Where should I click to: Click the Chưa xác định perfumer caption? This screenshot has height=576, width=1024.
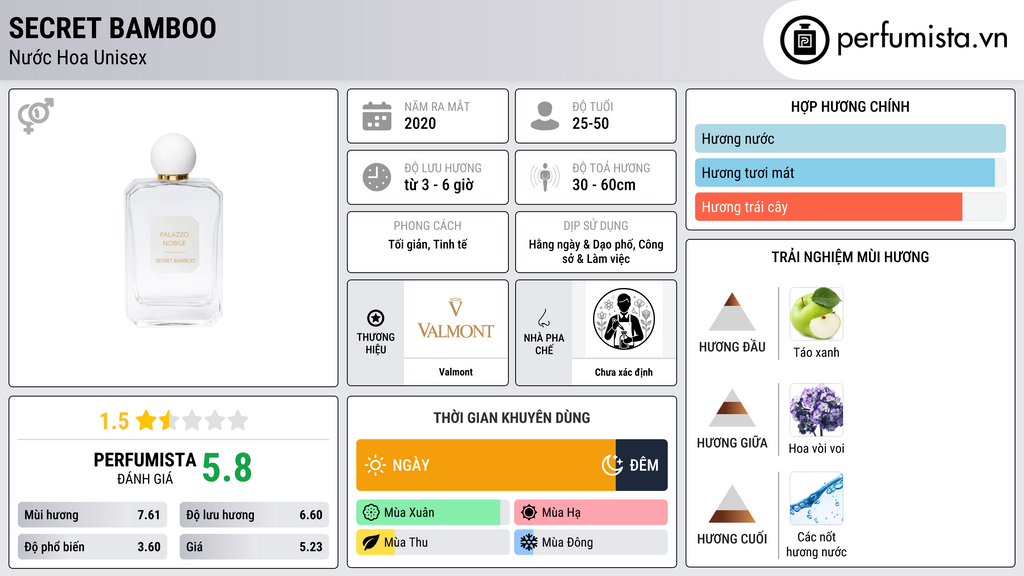click(624, 372)
